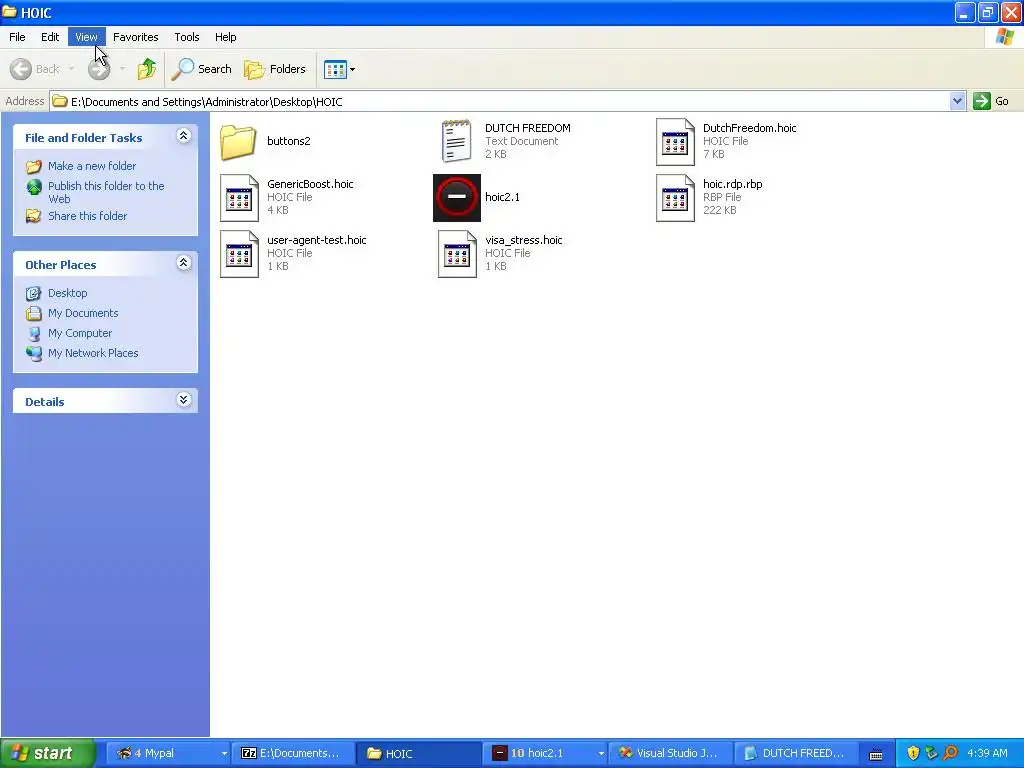This screenshot has width=1024, height=768.
Task: Switch to Mypal taskbar group
Action: tap(167, 753)
